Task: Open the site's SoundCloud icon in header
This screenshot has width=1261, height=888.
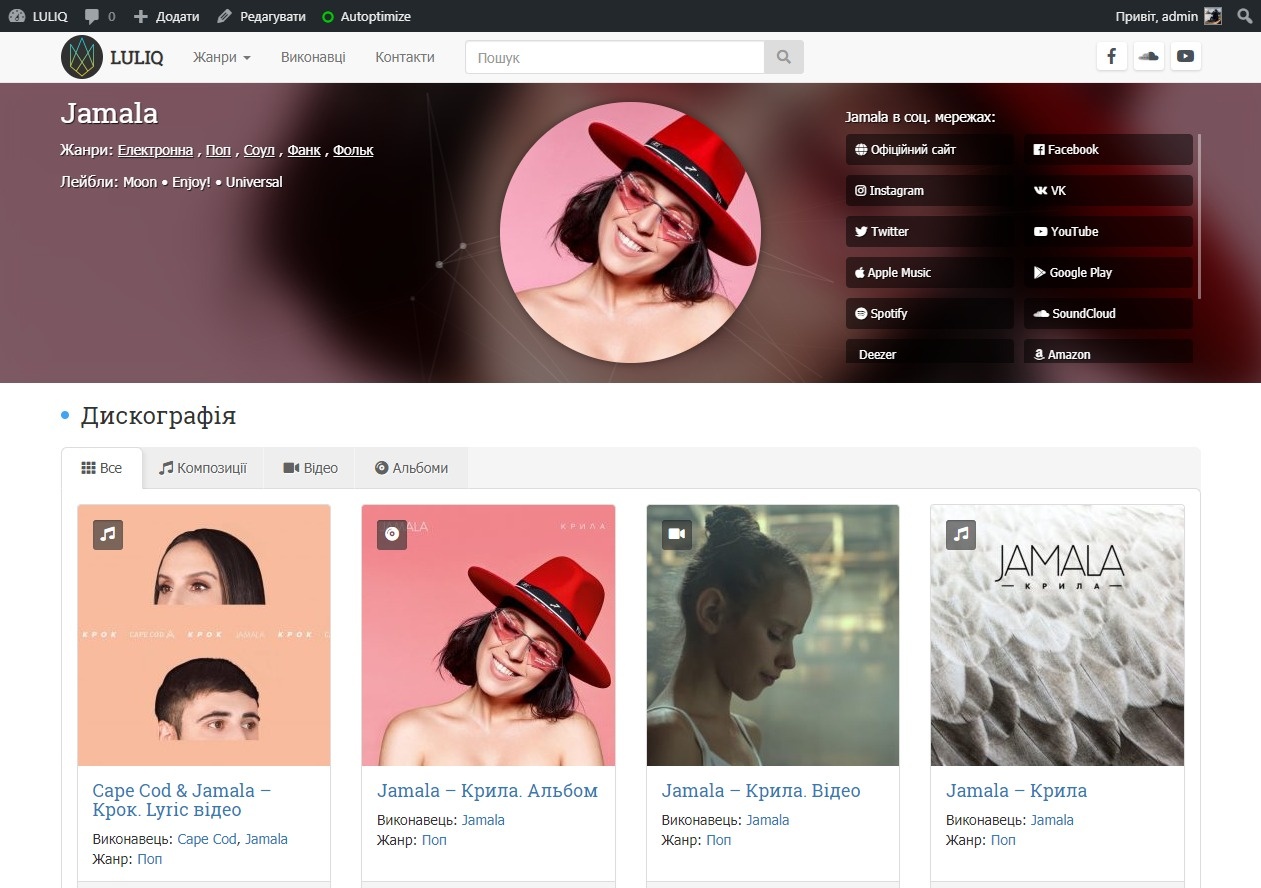Action: pos(1149,56)
